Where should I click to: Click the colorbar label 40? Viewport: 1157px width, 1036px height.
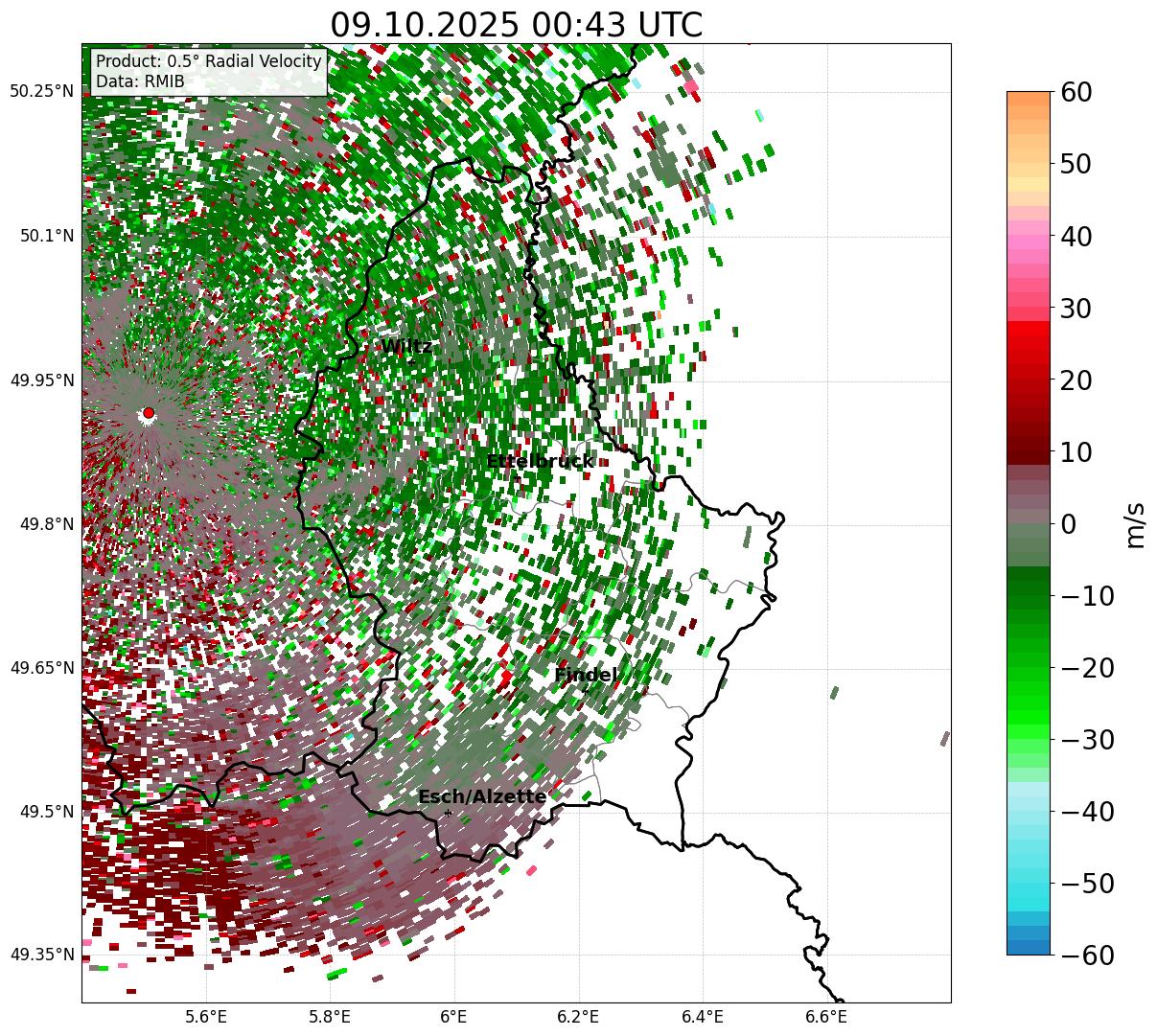(x=1074, y=236)
